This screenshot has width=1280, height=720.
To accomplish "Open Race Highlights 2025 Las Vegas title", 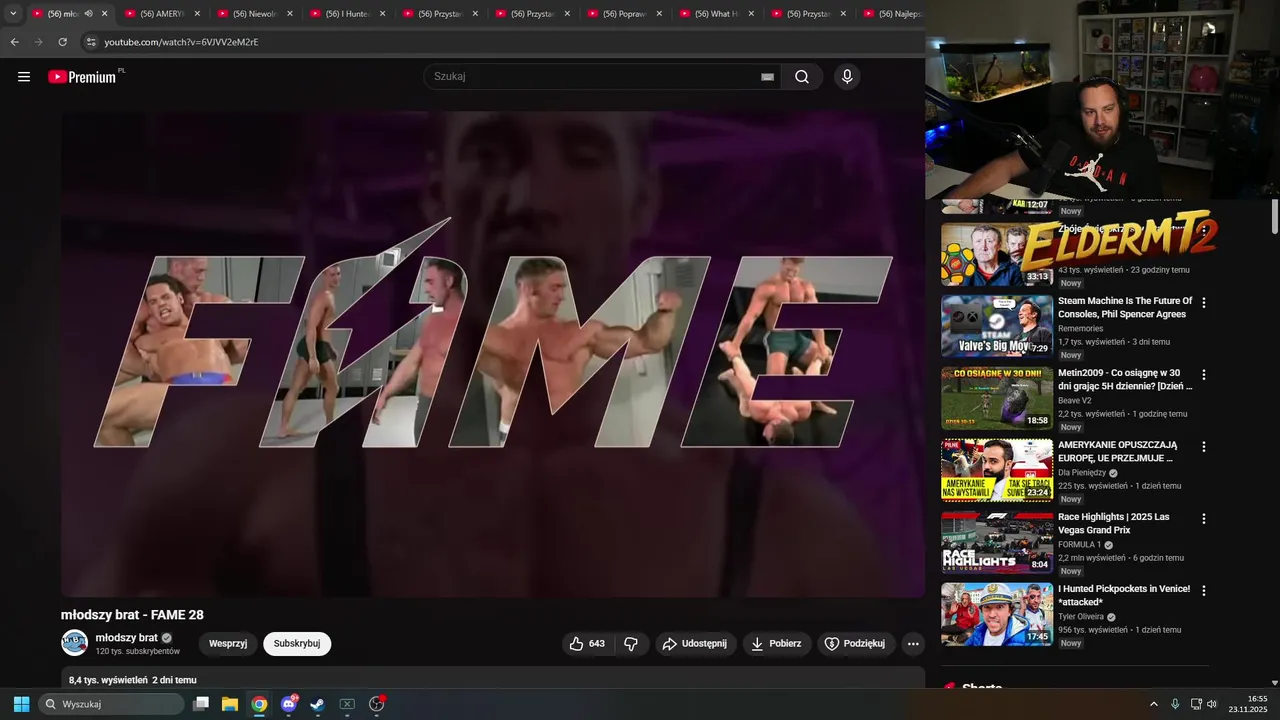I will pos(1114,523).
